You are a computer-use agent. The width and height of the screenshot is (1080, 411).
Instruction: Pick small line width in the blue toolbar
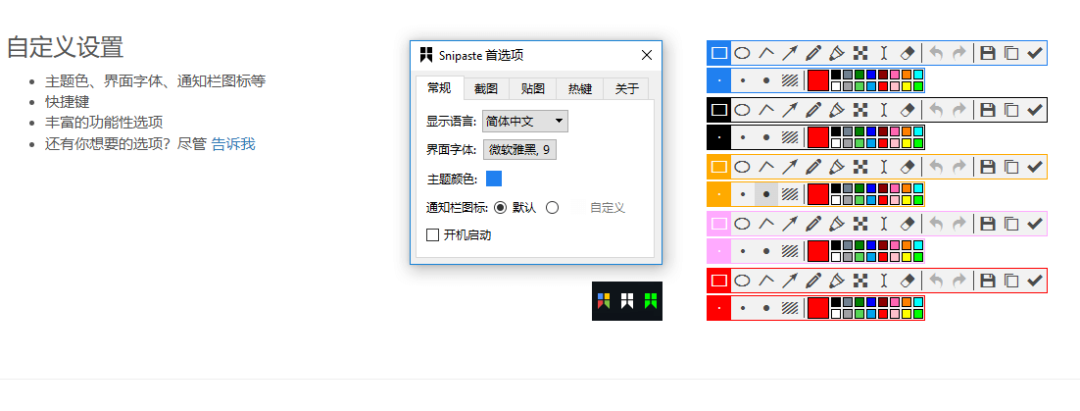(742, 81)
